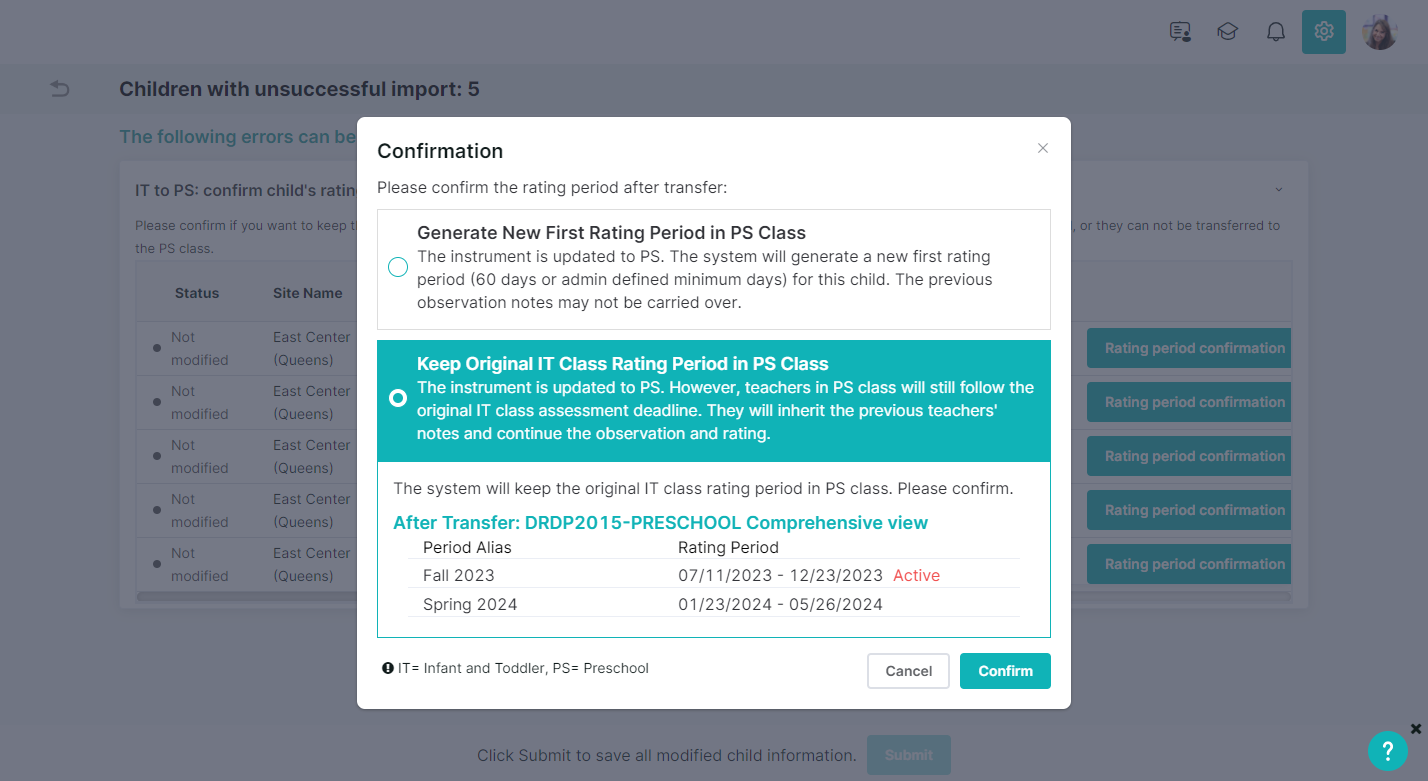Click the back arrow beside page title
Viewport: 1428px width, 781px height.
coord(60,89)
